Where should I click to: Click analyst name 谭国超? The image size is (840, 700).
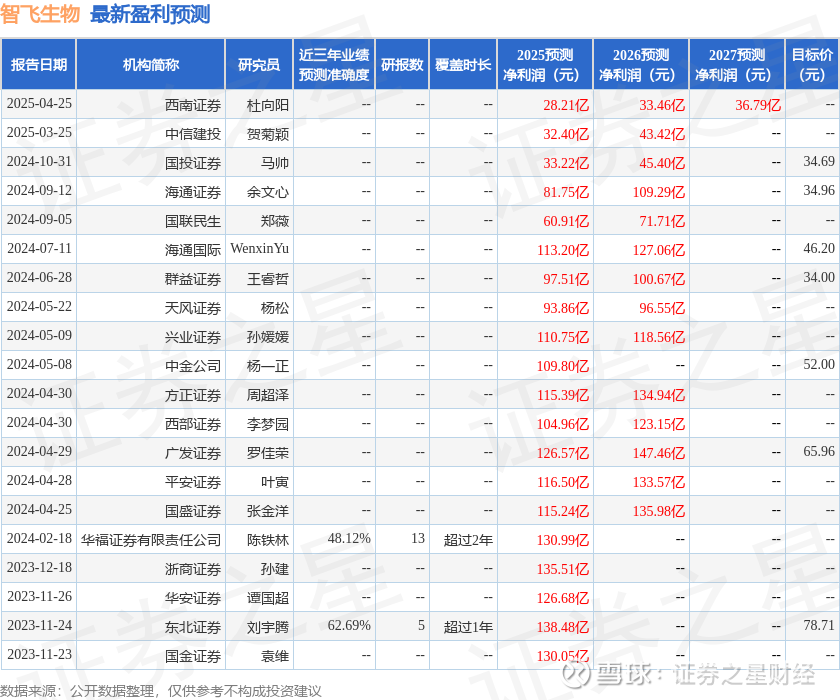(267, 598)
